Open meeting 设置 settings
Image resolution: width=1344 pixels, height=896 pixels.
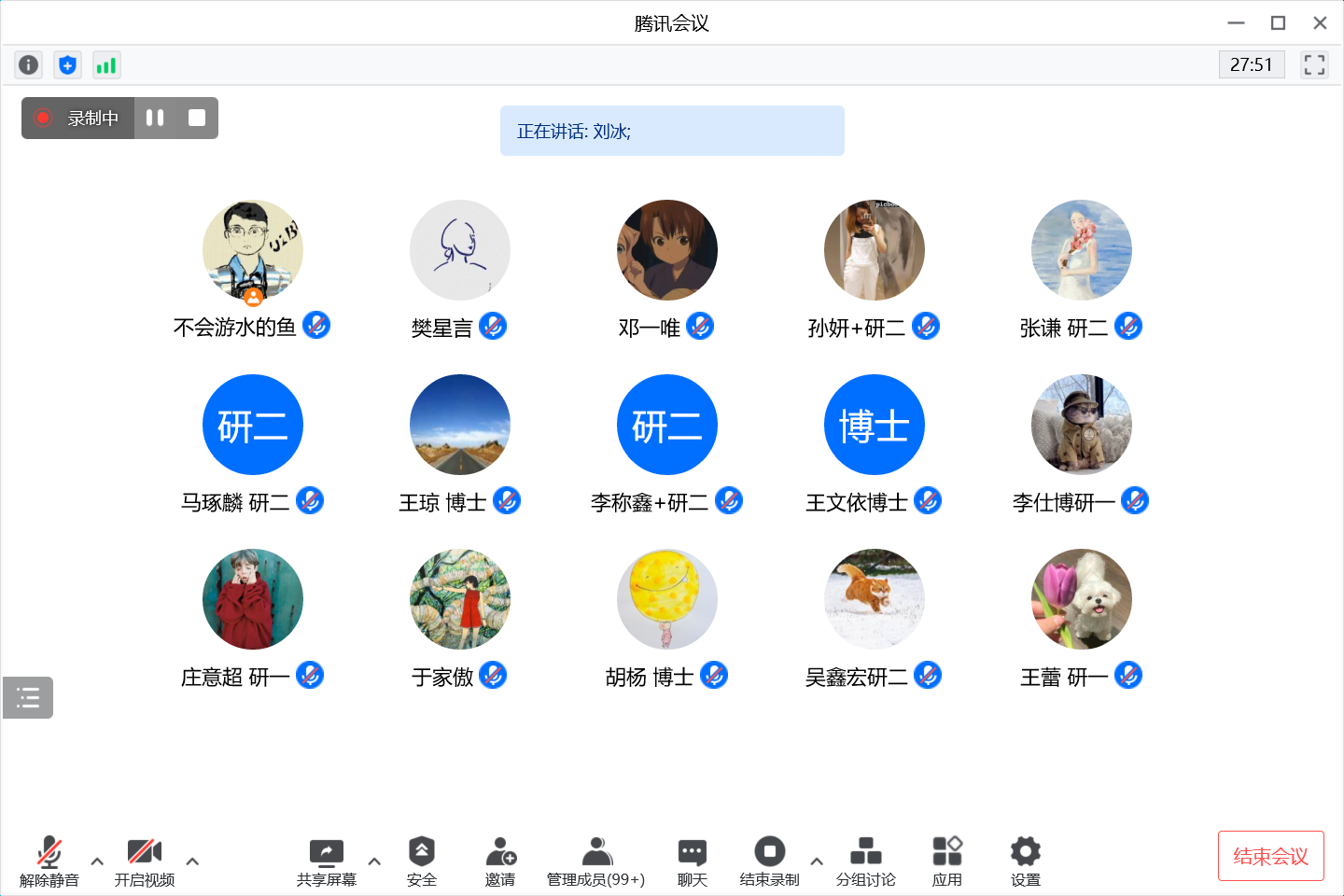1025,861
